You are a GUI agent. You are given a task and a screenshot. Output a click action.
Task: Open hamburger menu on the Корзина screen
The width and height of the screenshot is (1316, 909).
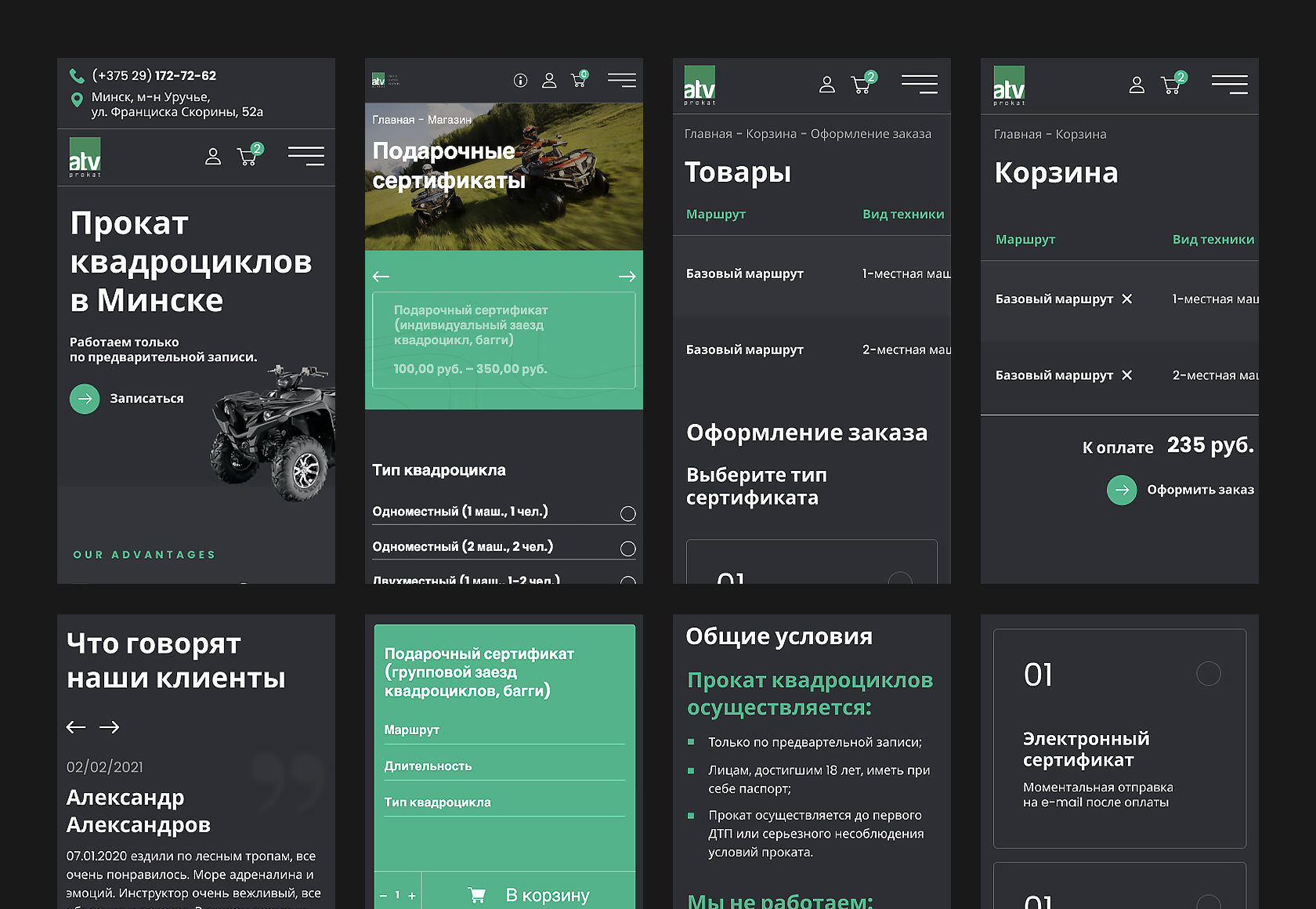point(1229,85)
